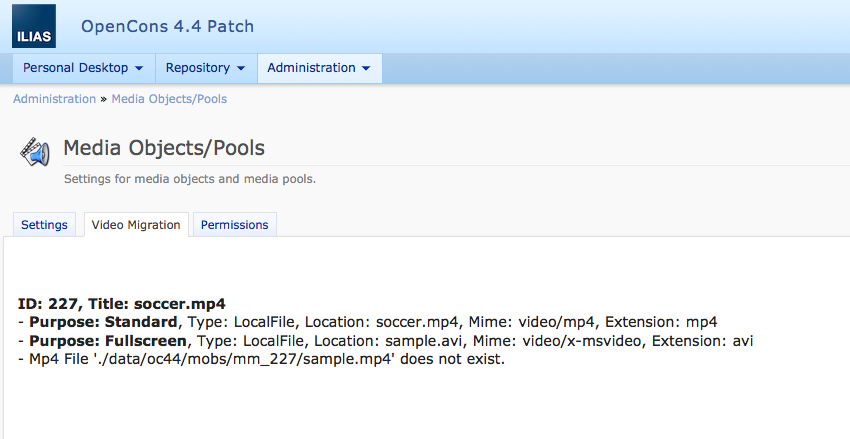Follow the Administration breadcrumb link
Image resolution: width=850 pixels, height=439 pixels.
point(54,99)
